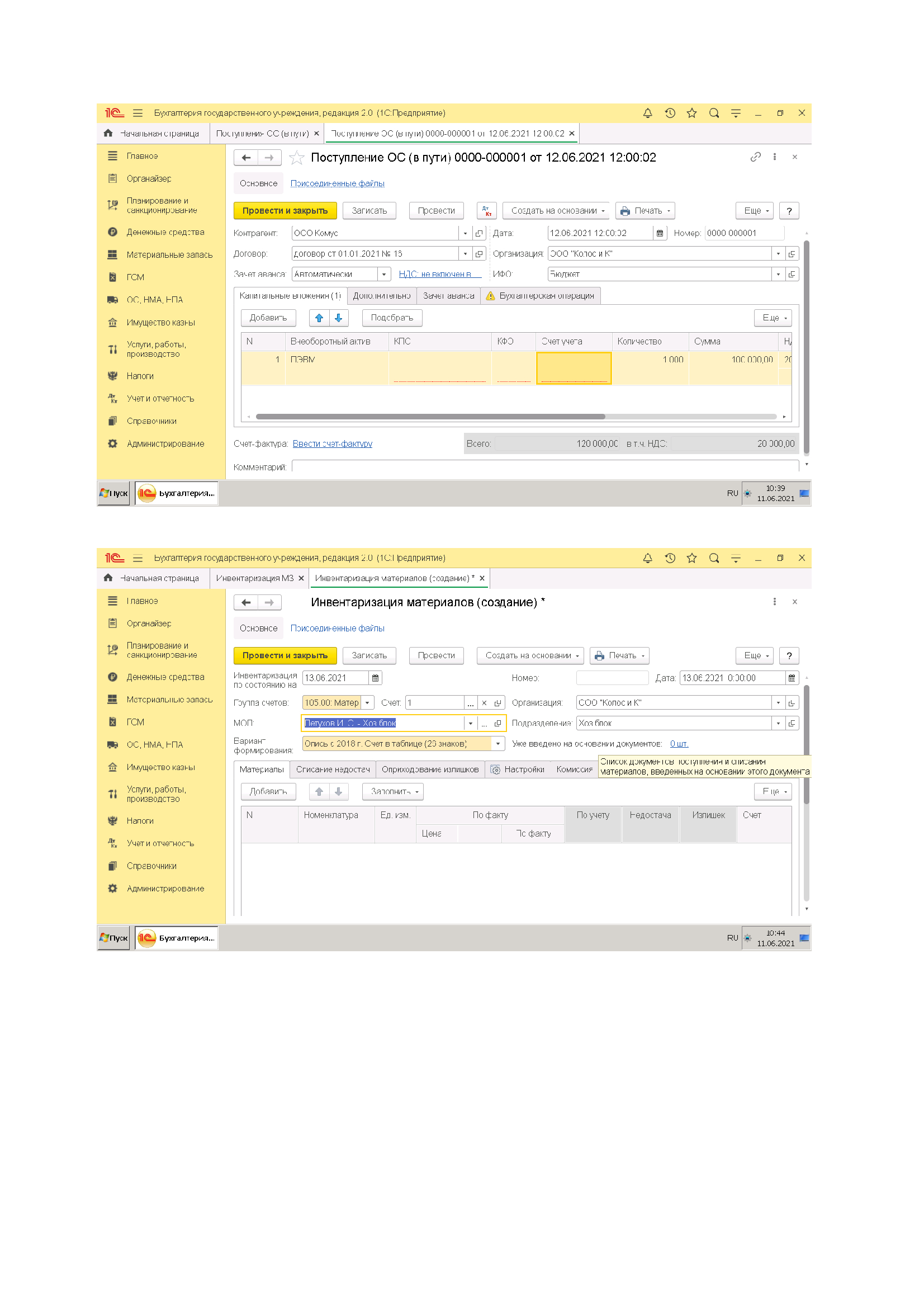
Task: Switch to the Зачет аванса tab
Action: 448,296
